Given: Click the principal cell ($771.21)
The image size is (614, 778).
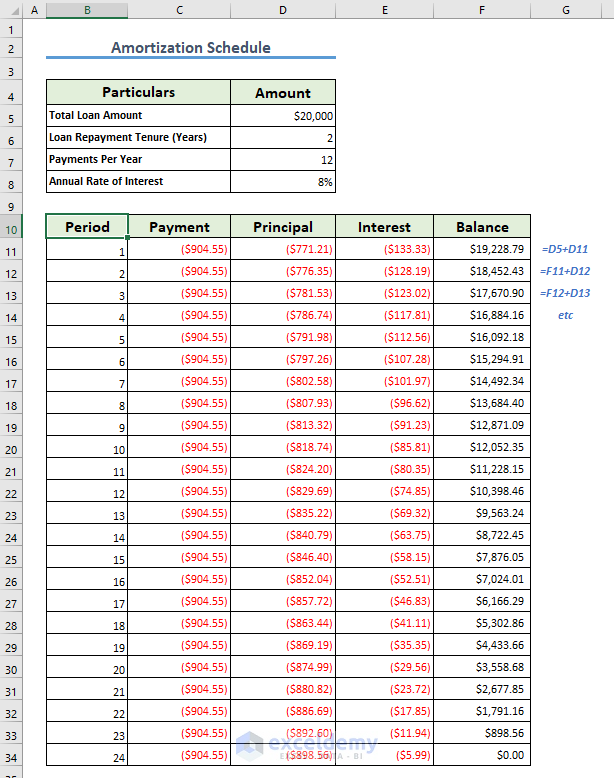Looking at the screenshot, I should pyautogui.click(x=283, y=249).
